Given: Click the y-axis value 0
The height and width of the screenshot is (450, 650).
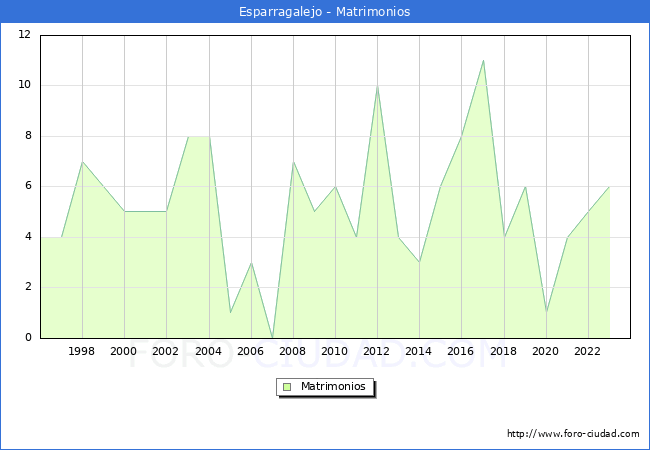Looking at the screenshot, I should 28,337.
